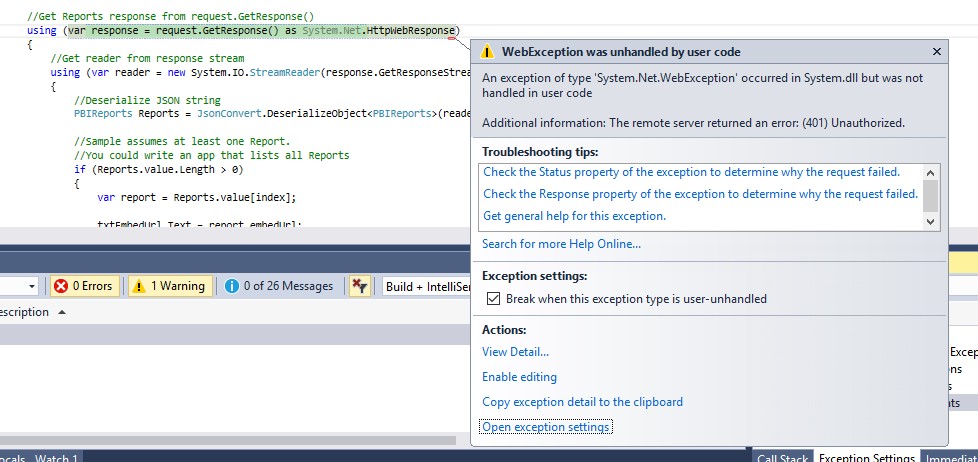Switch to the Watch 1 tab
Screen dimensions: 978x462
(x=56, y=458)
